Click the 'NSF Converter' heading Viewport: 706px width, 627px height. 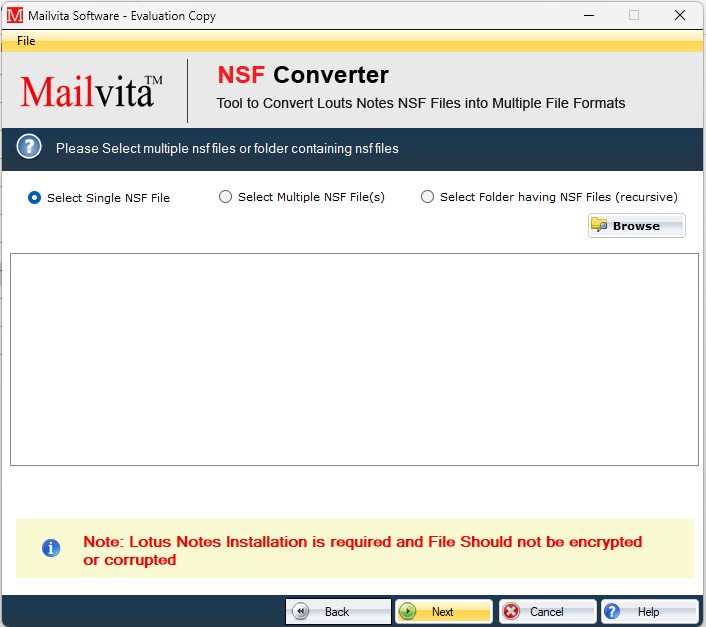coord(303,75)
